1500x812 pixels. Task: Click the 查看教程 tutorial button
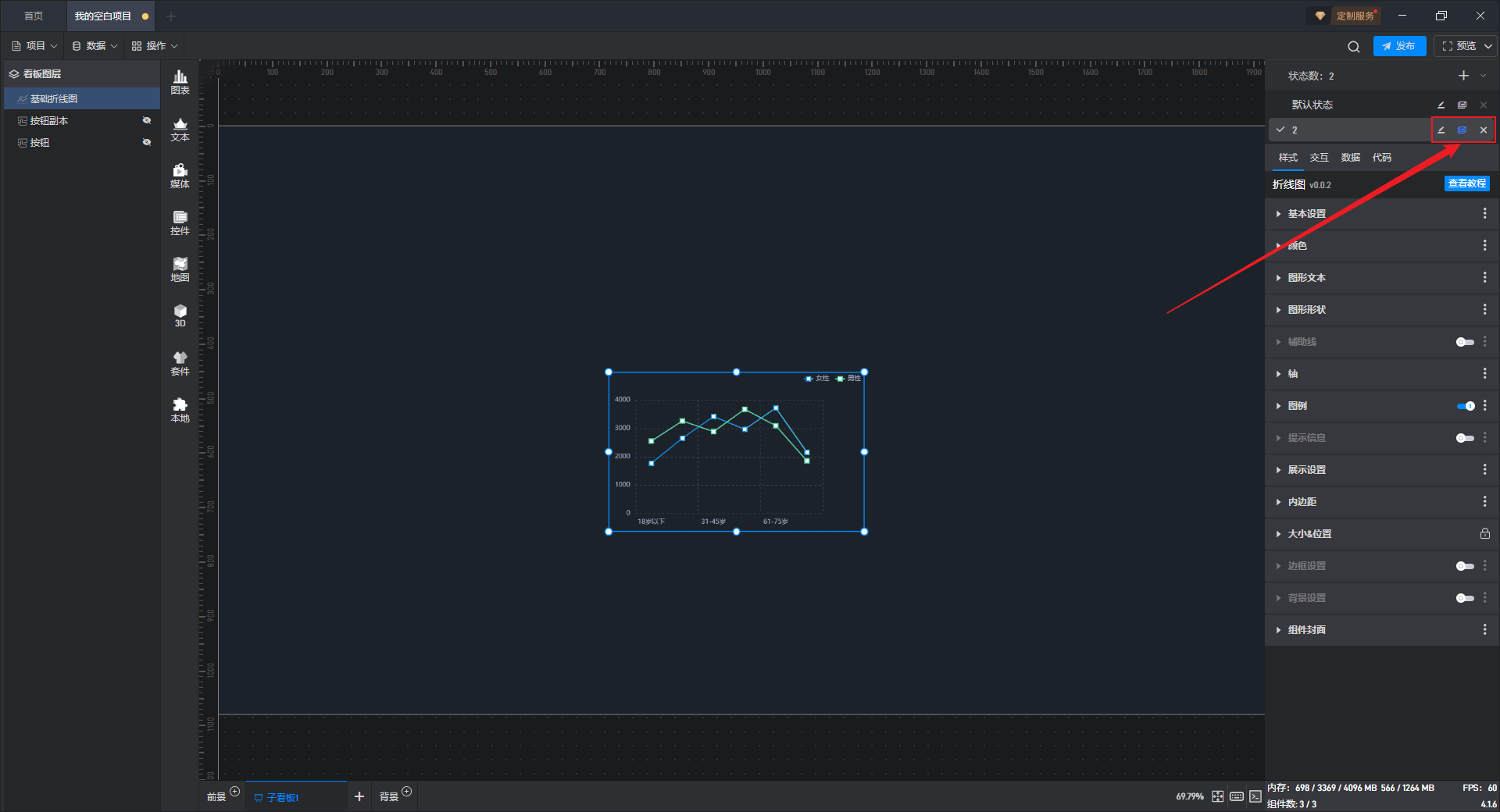pyautogui.click(x=1466, y=183)
